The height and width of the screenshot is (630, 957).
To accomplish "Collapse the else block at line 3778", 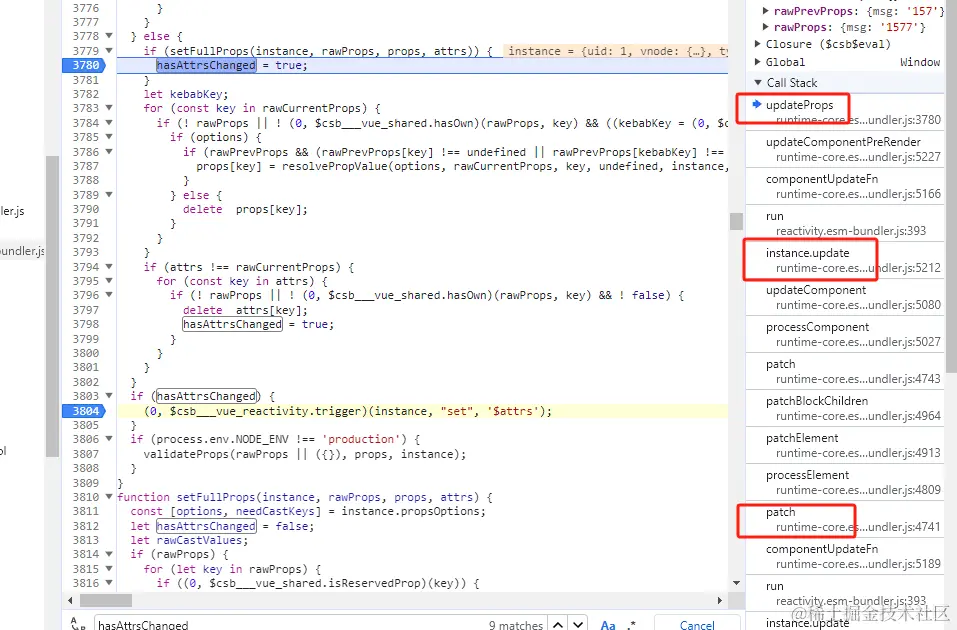I will click(109, 36).
